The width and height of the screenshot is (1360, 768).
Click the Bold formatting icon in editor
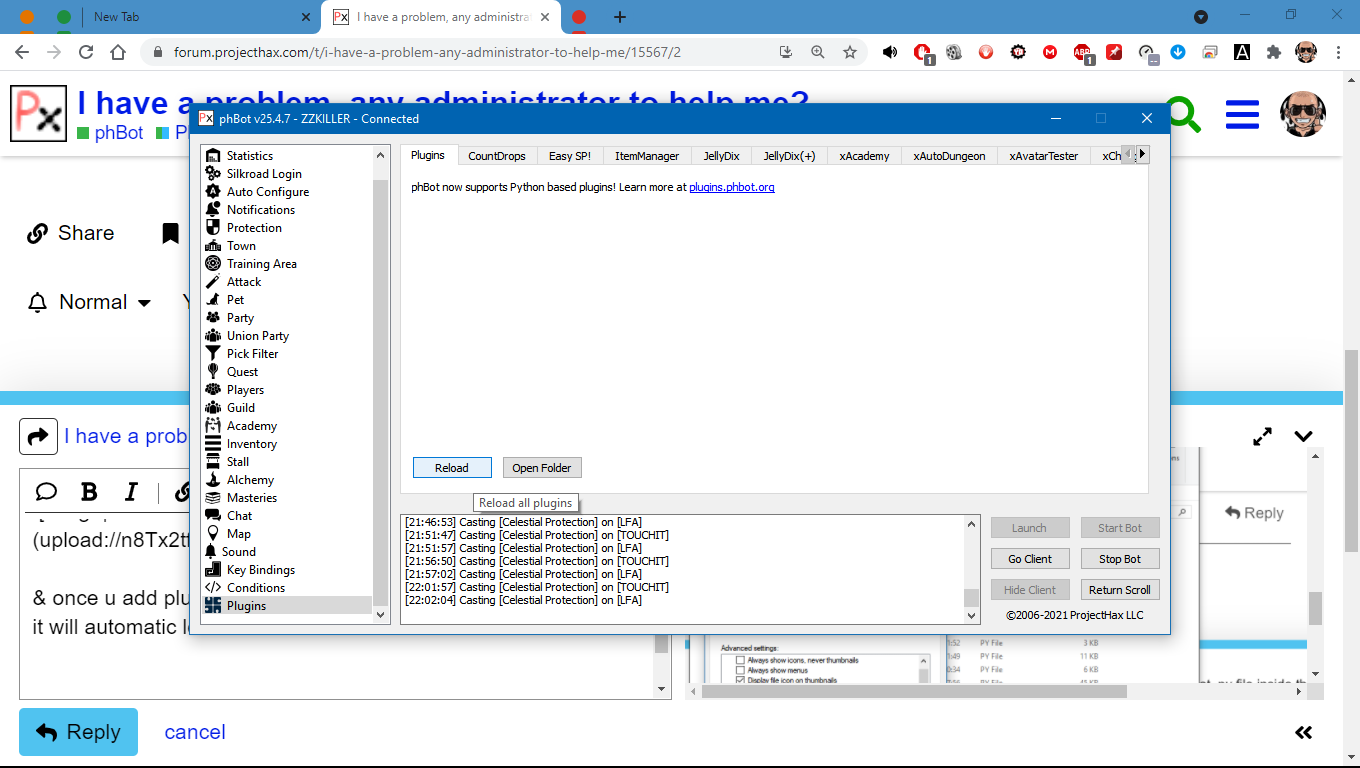pos(89,492)
